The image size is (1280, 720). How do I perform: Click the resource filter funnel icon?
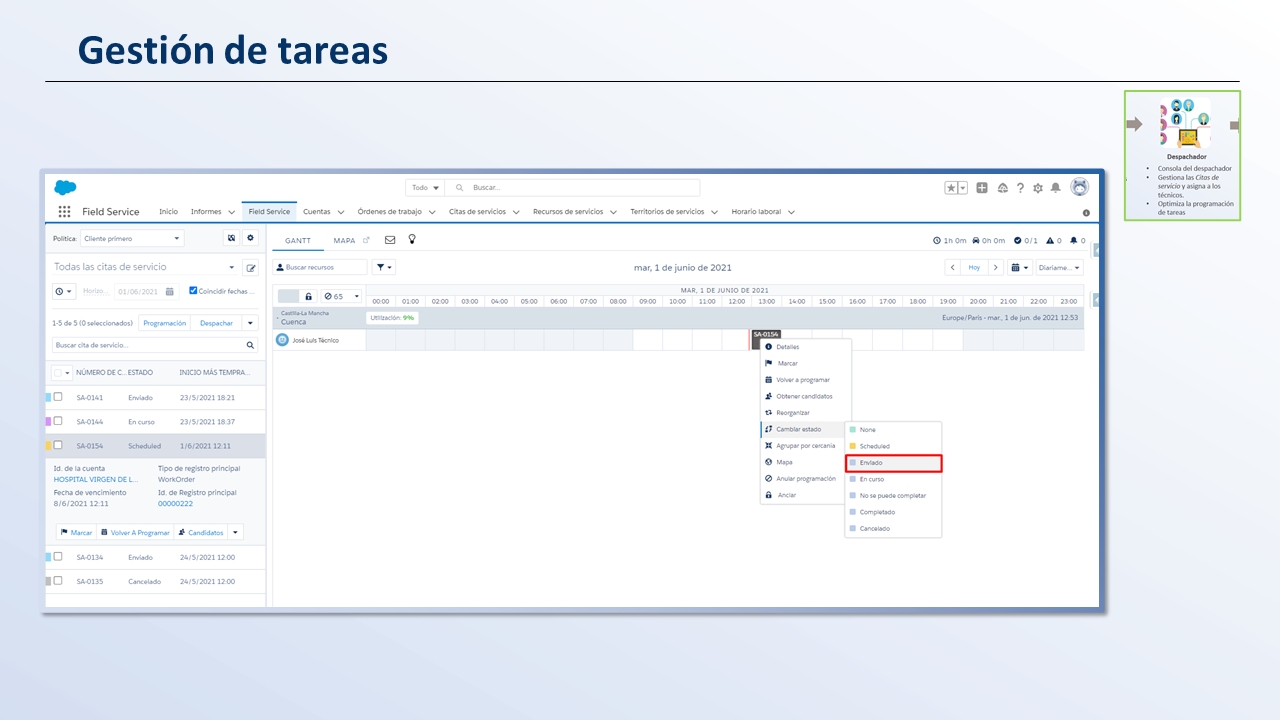(x=383, y=267)
